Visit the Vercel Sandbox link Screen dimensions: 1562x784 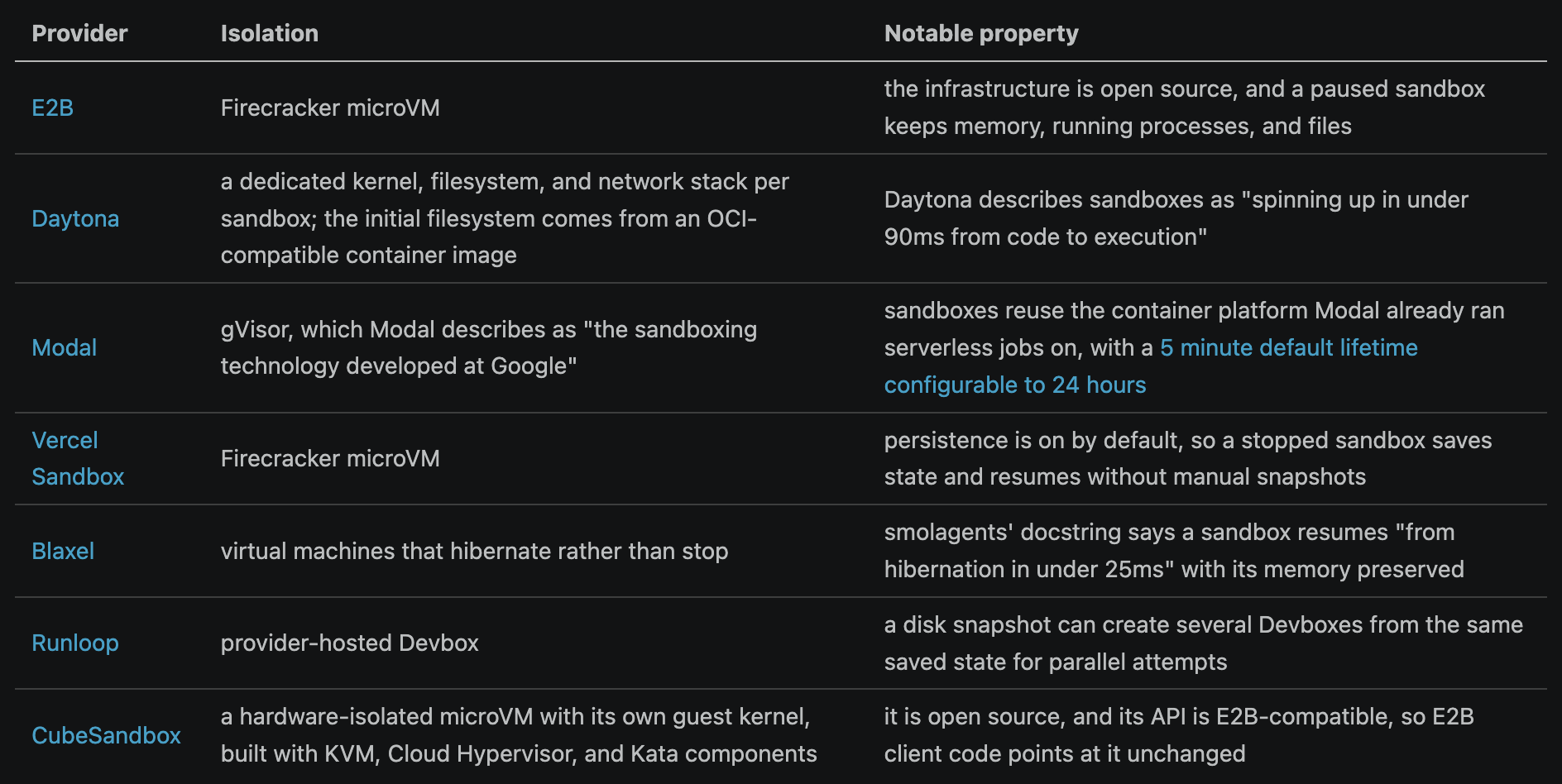pyautogui.click(x=78, y=458)
